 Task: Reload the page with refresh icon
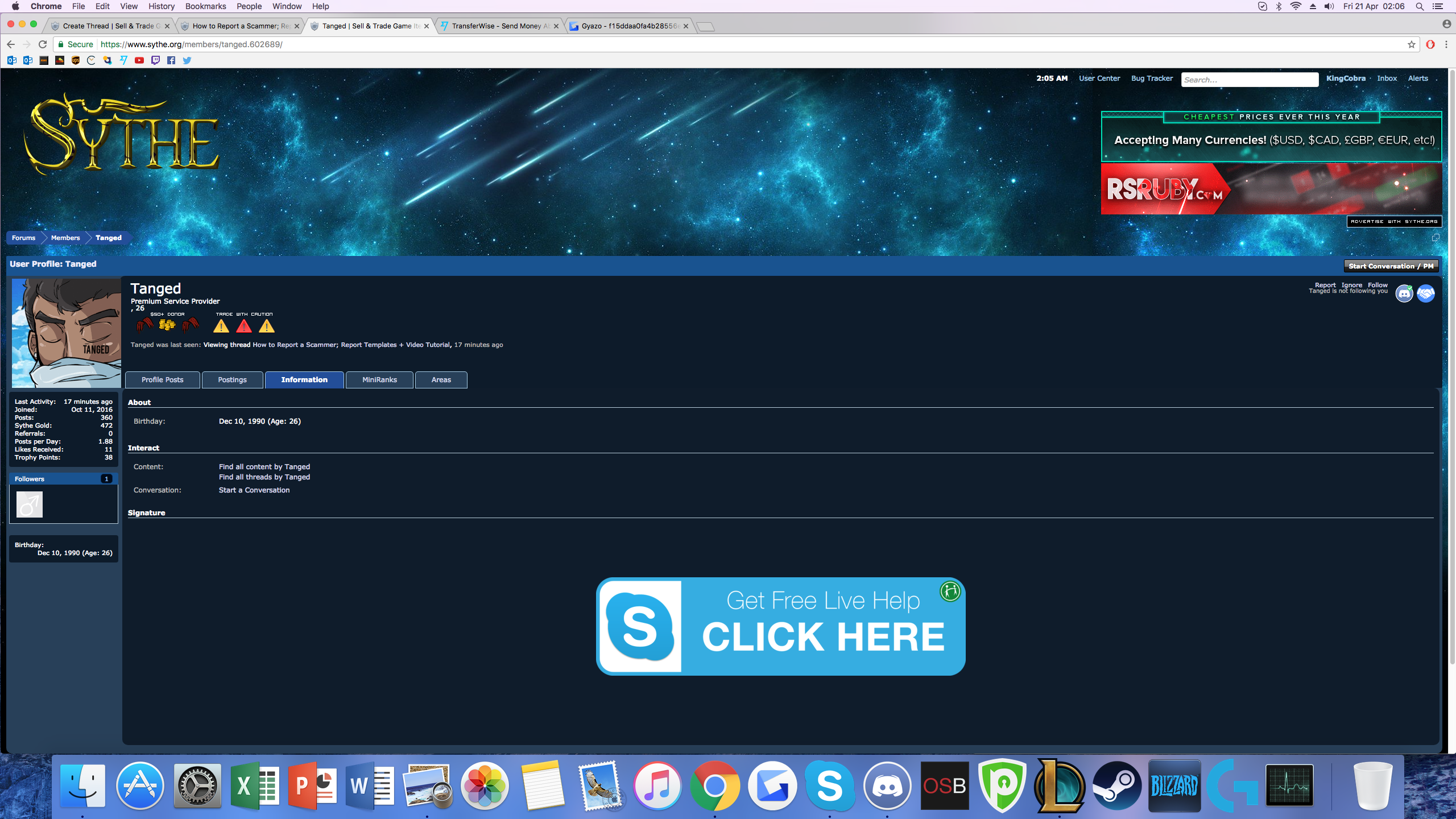click(43, 44)
